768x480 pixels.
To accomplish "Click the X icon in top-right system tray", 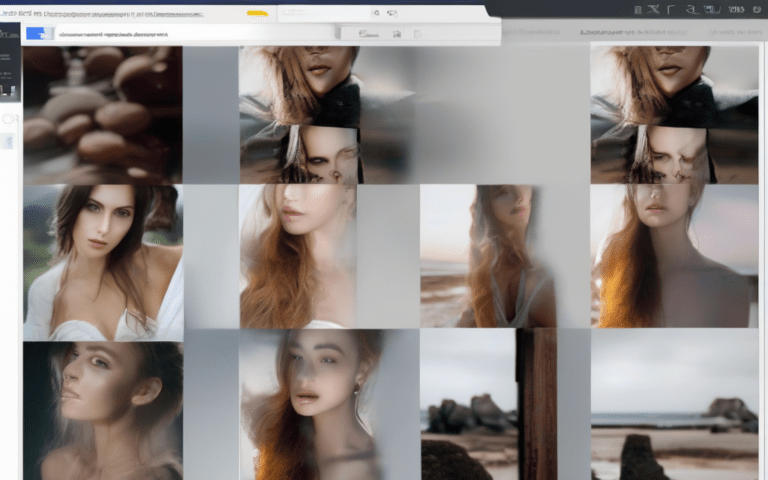I will (x=653, y=9).
